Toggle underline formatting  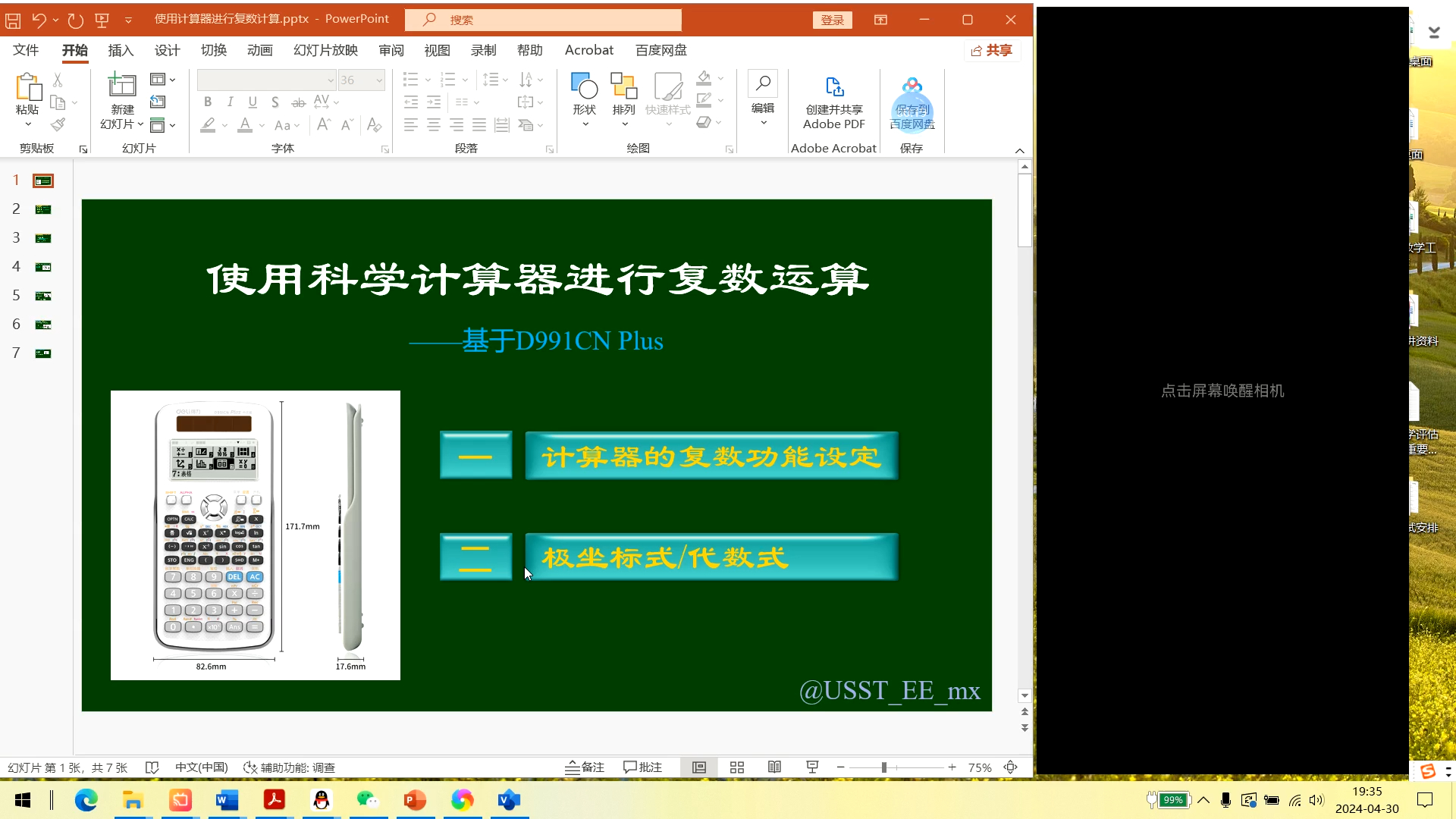coord(253,102)
